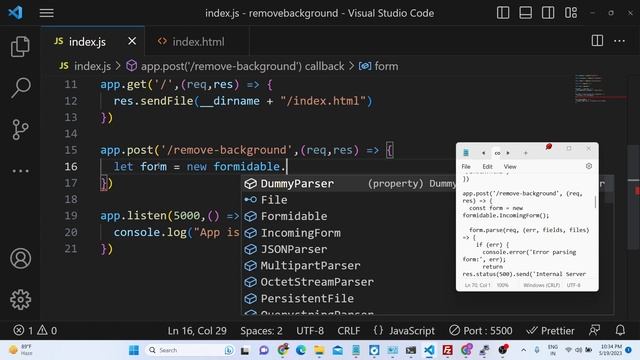Add a new tab in Notepad
Viewport: 640px width, 360px height.
click(x=526, y=153)
